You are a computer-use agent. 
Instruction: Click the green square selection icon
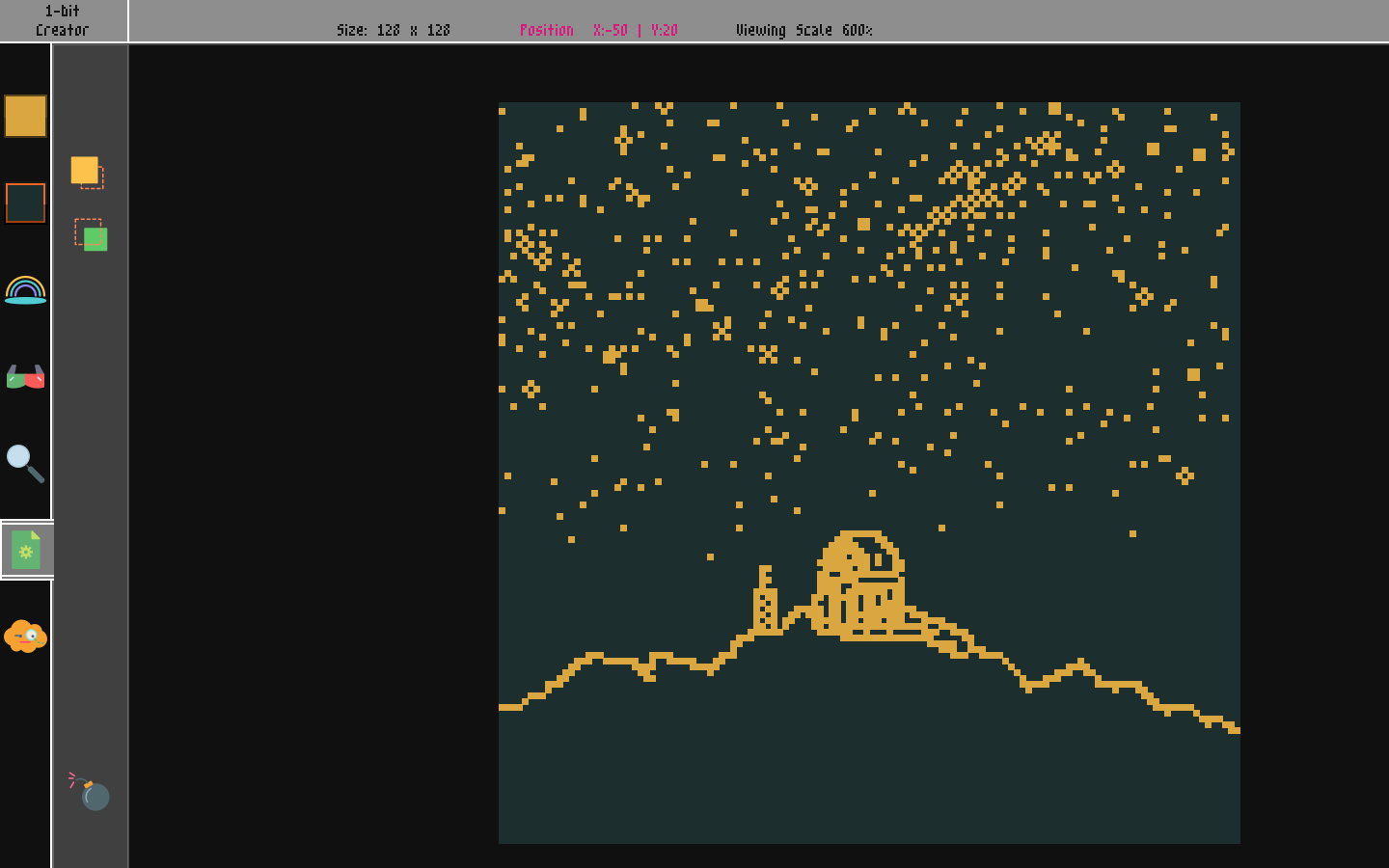pos(92,234)
